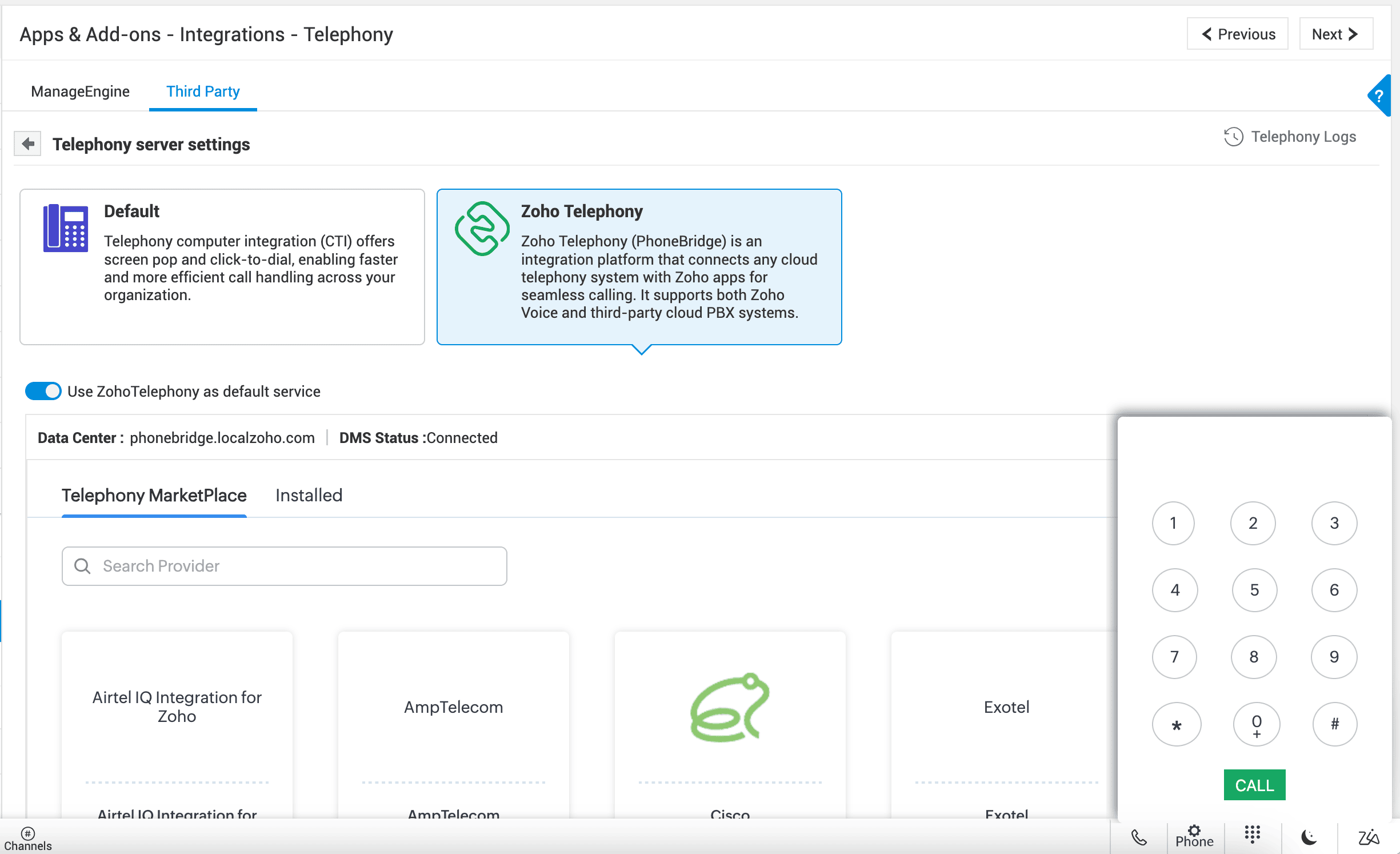The width and height of the screenshot is (1400, 854).
Task: Click the search magnifier icon
Action: click(x=82, y=566)
